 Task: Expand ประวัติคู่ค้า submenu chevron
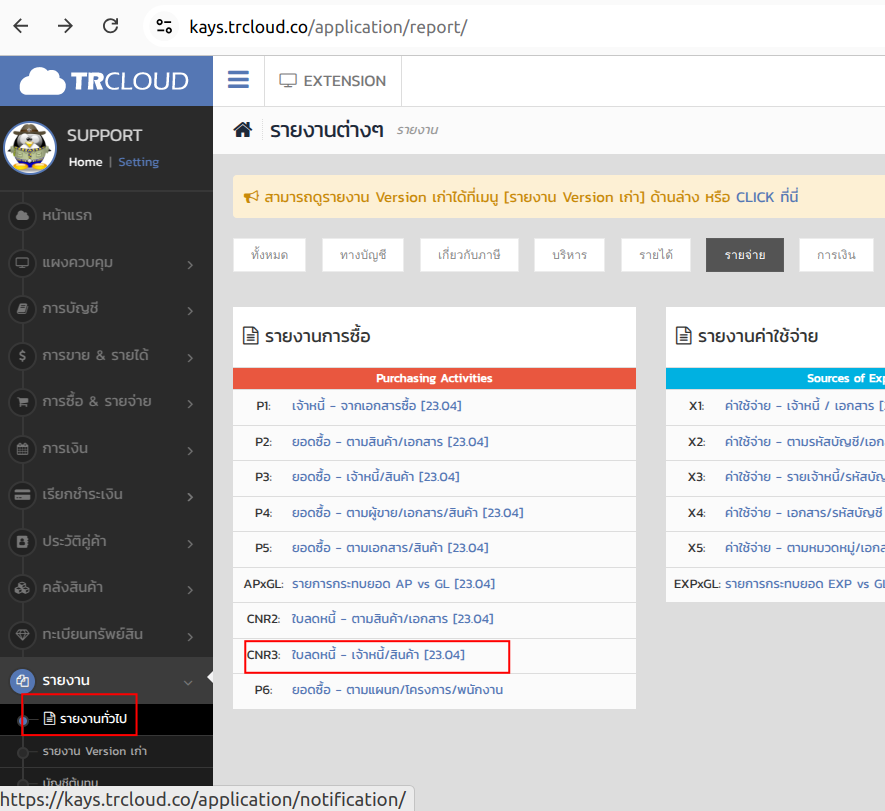190,544
